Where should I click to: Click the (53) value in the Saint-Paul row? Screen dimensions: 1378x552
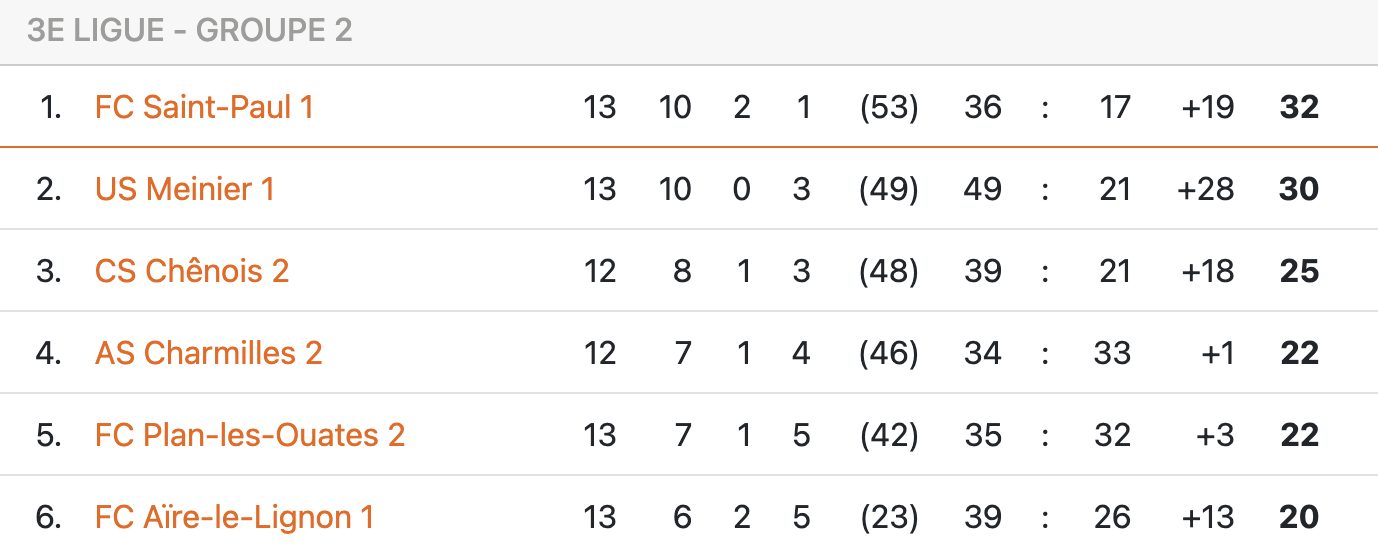pyautogui.click(x=889, y=107)
